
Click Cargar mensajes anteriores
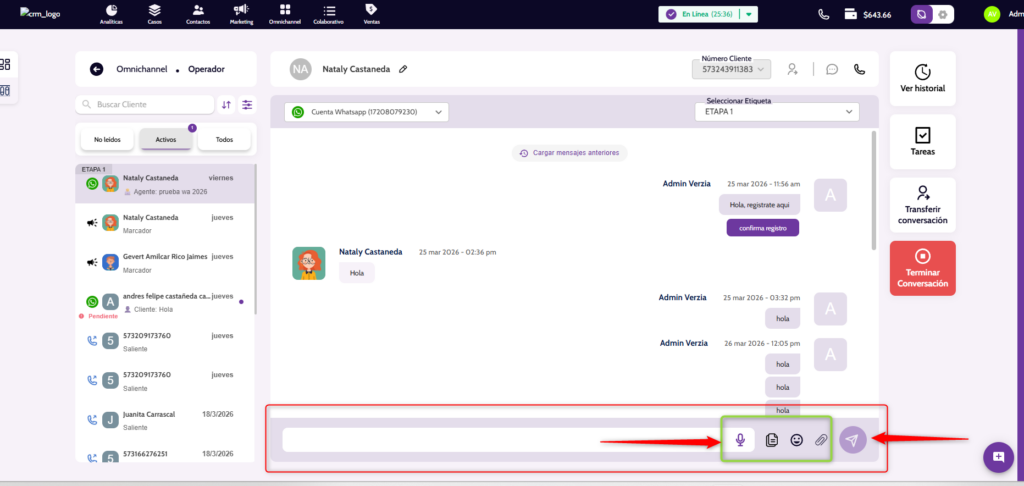570,153
